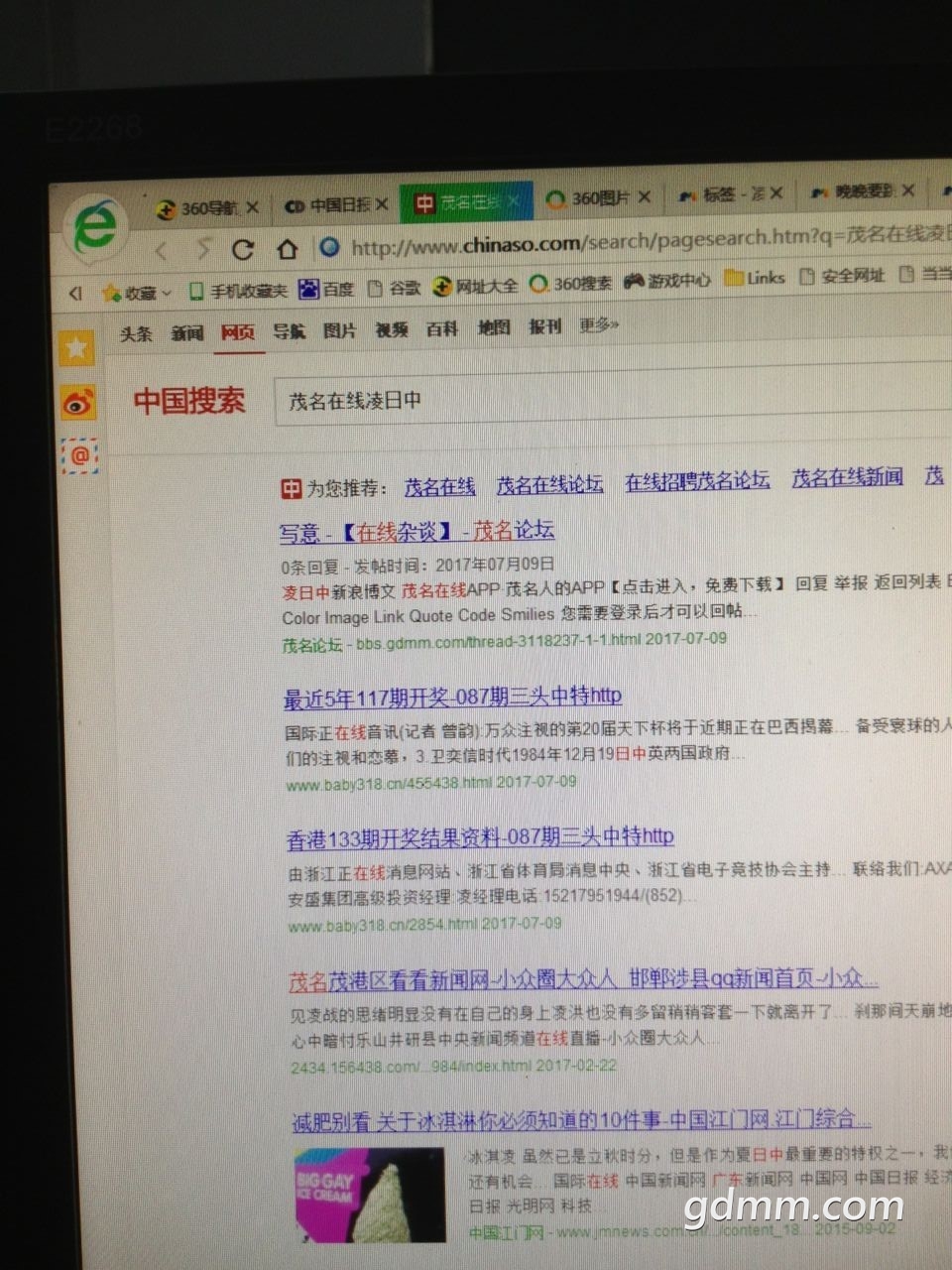Switch to the 中国日报 tab
This screenshot has width=952, height=1270.
327,205
